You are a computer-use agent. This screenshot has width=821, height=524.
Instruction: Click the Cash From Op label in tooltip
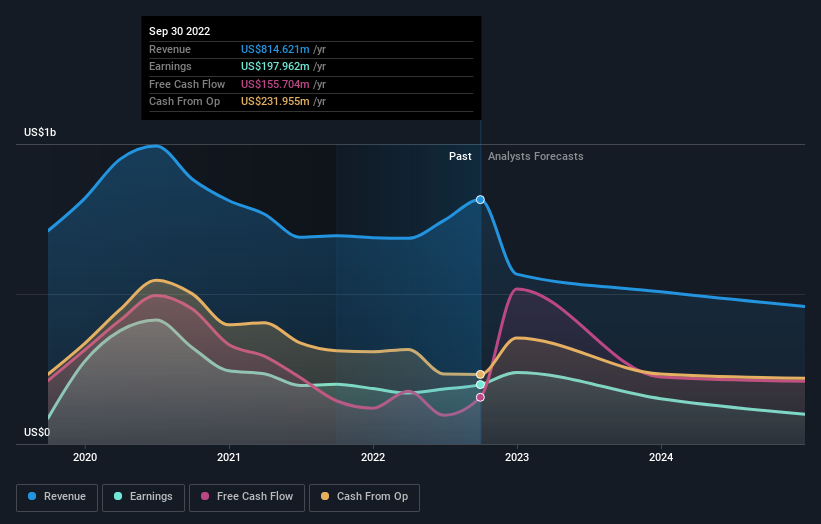coord(184,102)
